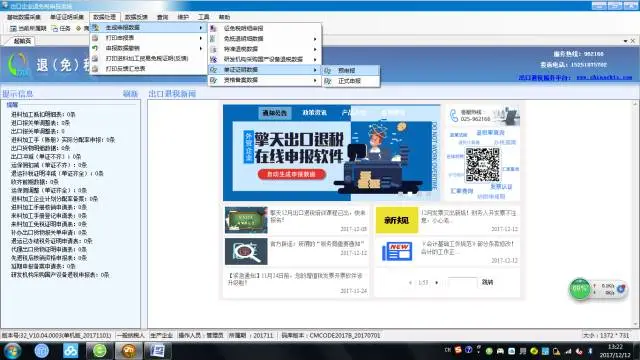The height and width of the screenshot is (360, 640).
Task: Open the blue browser icon on taskbar
Action: [x=42, y=351]
